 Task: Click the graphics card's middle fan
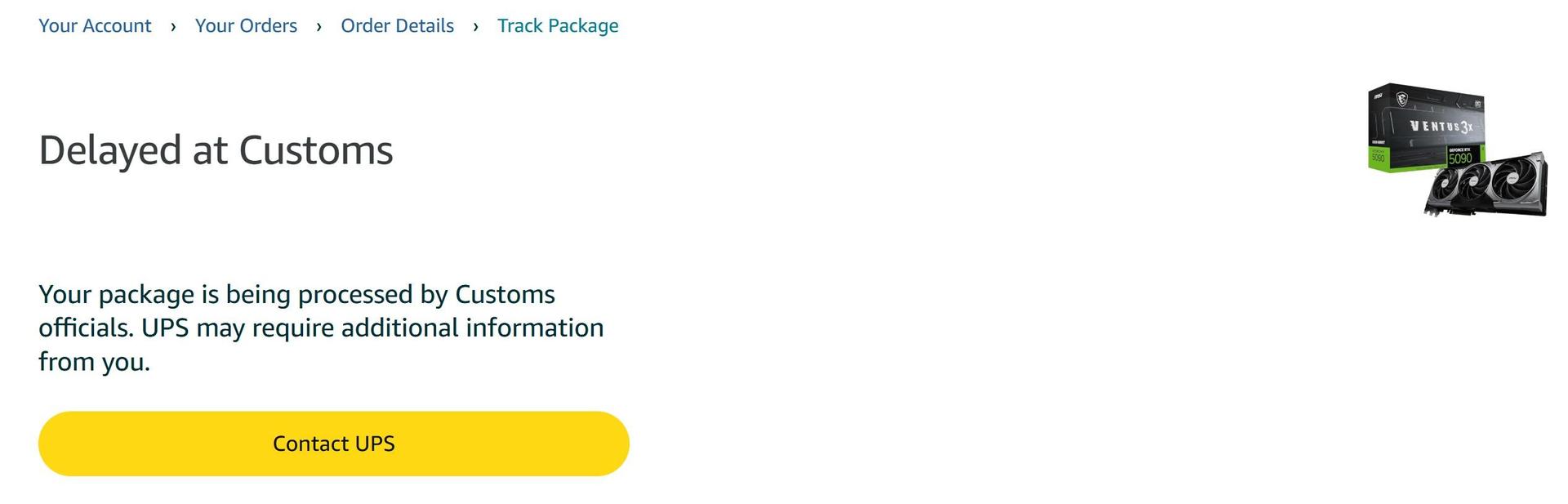(1475, 181)
